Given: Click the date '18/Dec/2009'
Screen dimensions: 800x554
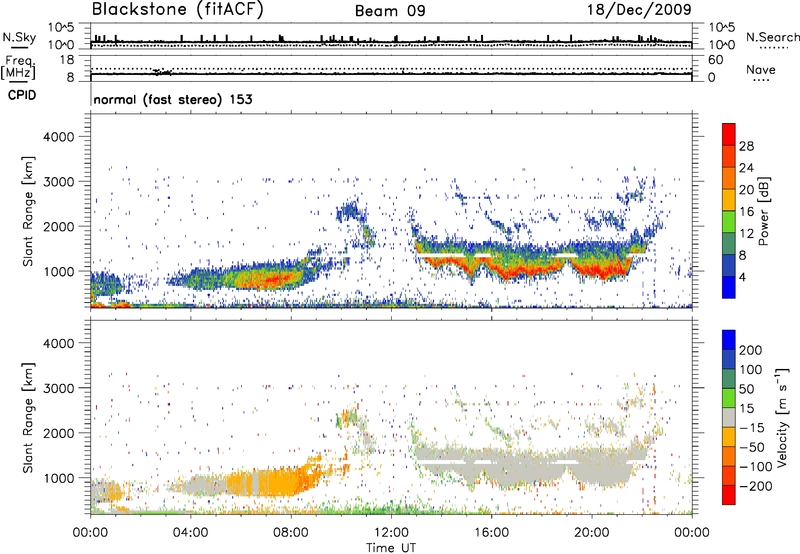Looking at the screenshot, I should pos(639,9).
